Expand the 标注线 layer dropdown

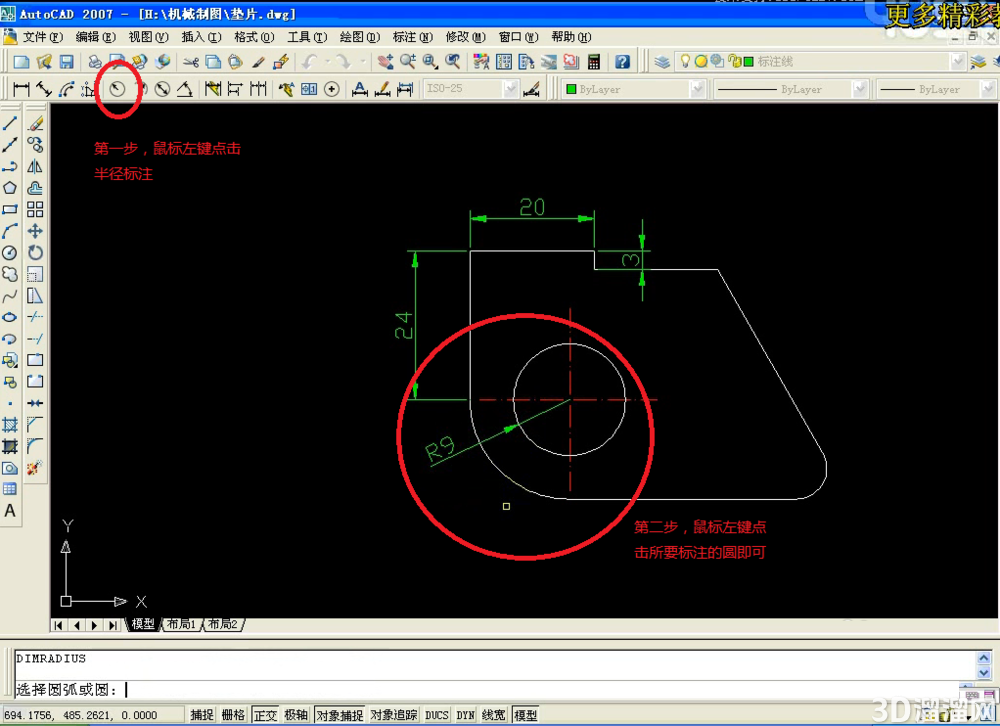pyautogui.click(x=957, y=61)
